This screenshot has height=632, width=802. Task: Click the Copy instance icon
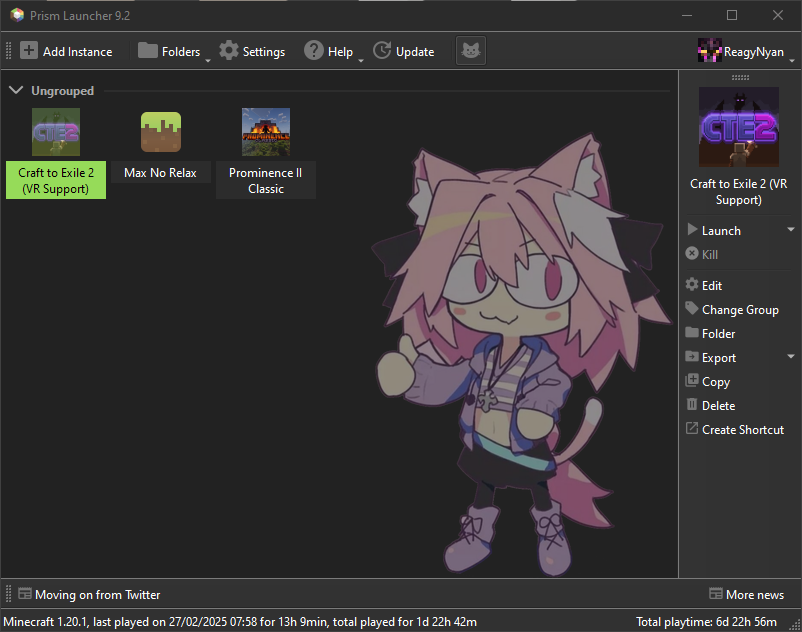(x=692, y=380)
